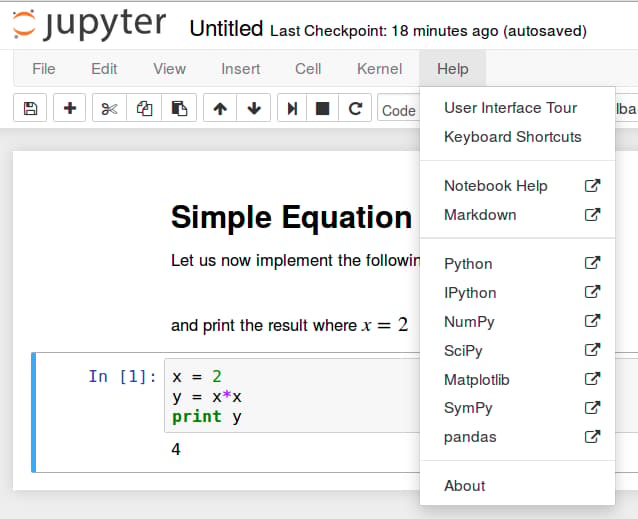
Task: Click the In [1]: prompt label
Action: (122, 376)
